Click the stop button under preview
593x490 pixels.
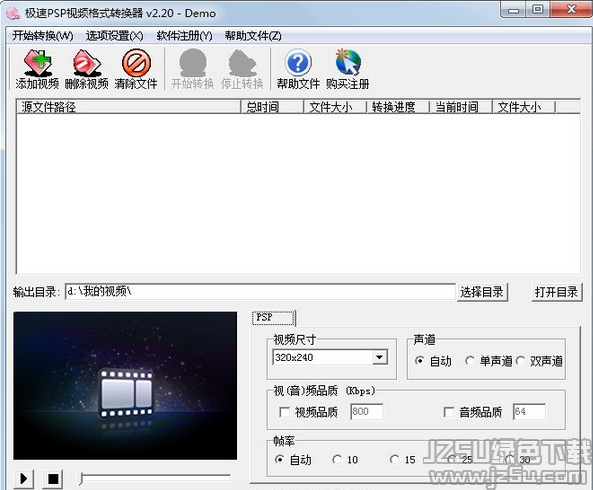pos(53,479)
